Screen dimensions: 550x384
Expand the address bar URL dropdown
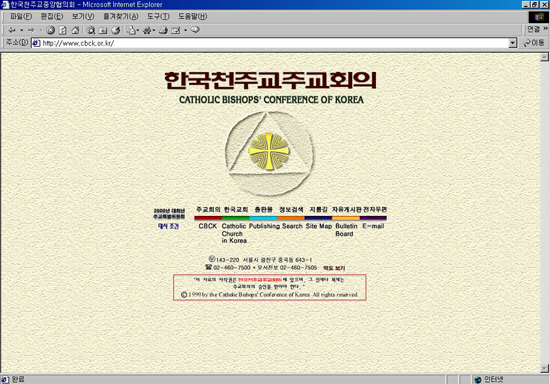pyautogui.click(x=513, y=43)
